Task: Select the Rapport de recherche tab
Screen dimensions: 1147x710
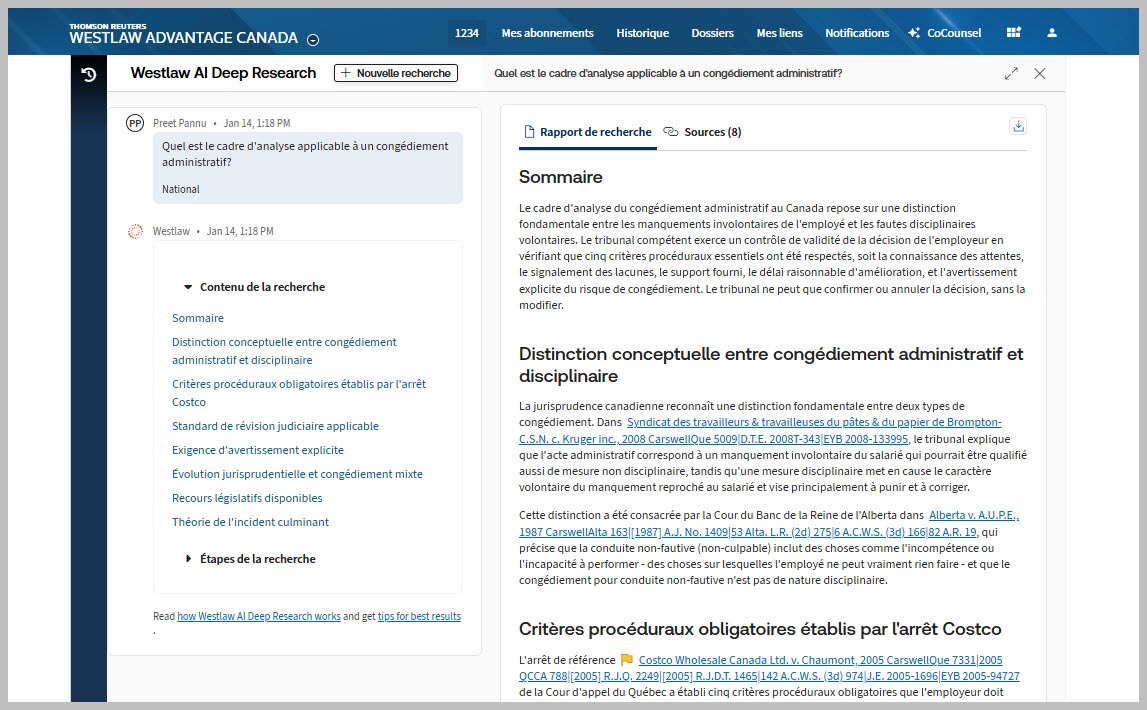Action: pyautogui.click(x=588, y=132)
